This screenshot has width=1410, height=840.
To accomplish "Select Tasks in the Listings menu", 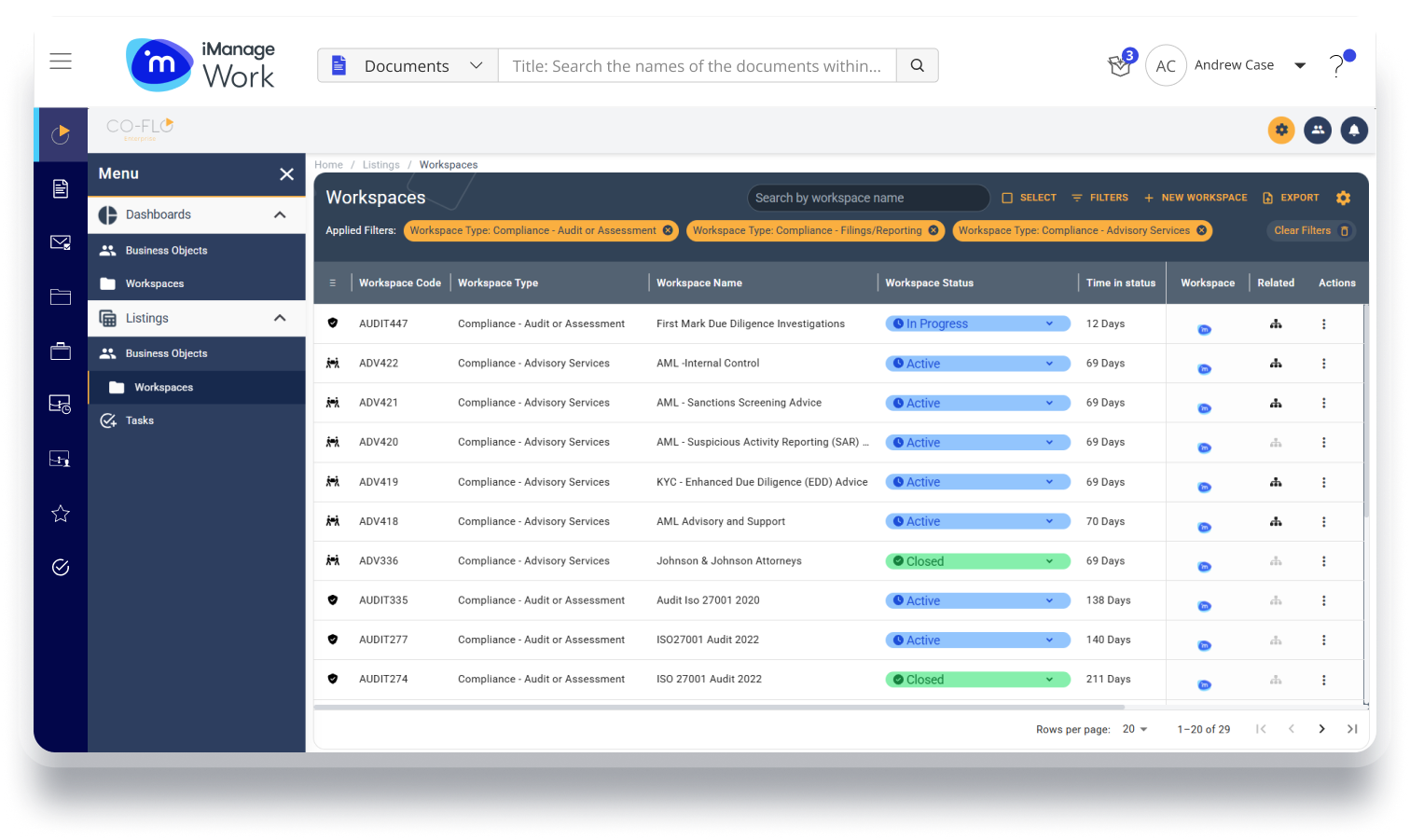I will click(x=140, y=420).
